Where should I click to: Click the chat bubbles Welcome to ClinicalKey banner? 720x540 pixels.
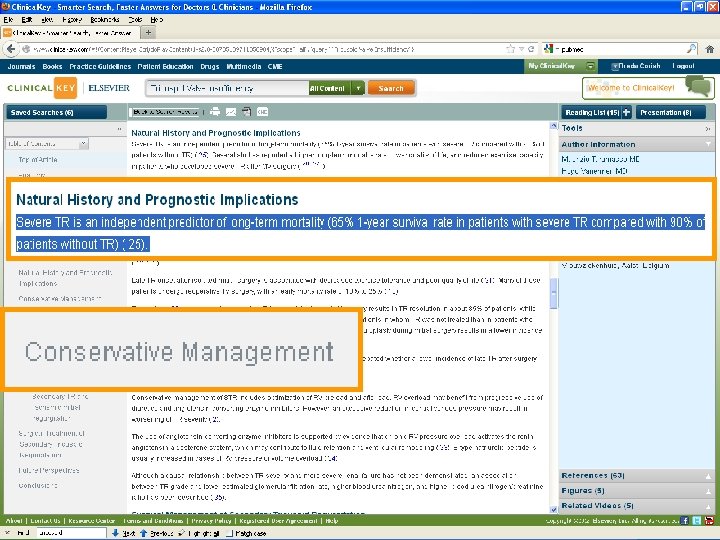(x=648, y=87)
